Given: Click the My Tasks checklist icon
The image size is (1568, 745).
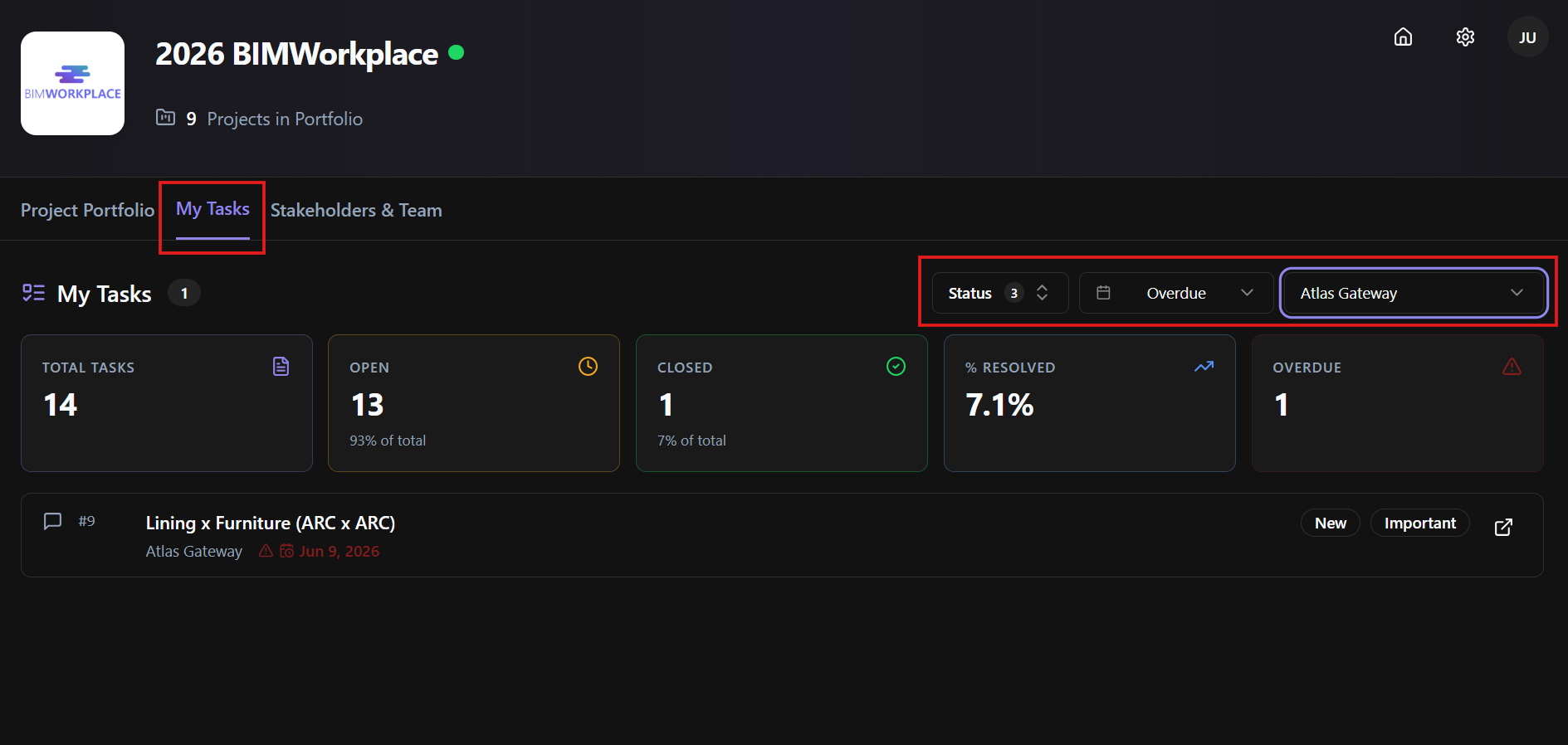Looking at the screenshot, I should pos(33,292).
